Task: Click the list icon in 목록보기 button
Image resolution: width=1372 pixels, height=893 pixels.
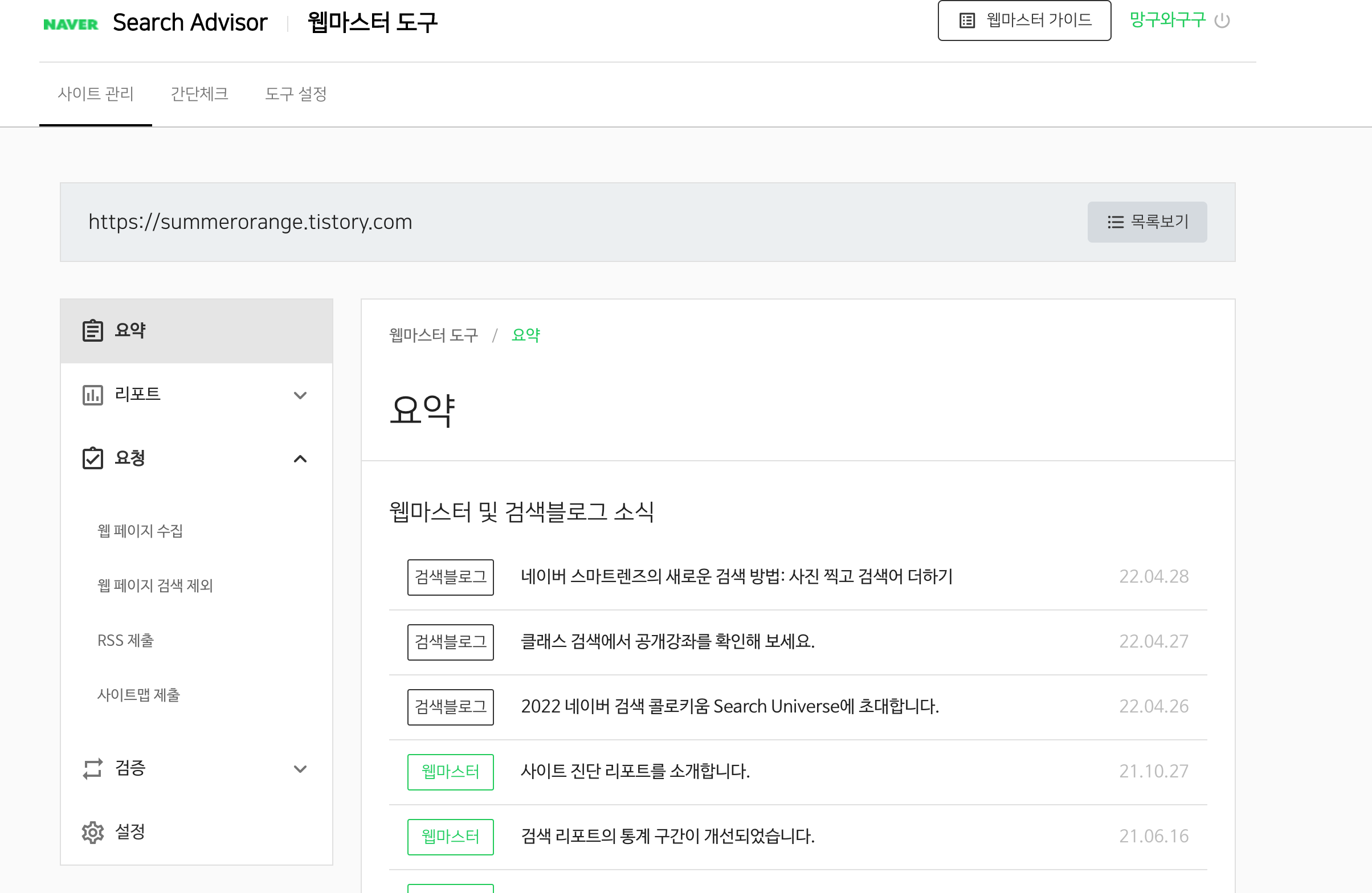Action: pyautogui.click(x=1116, y=222)
